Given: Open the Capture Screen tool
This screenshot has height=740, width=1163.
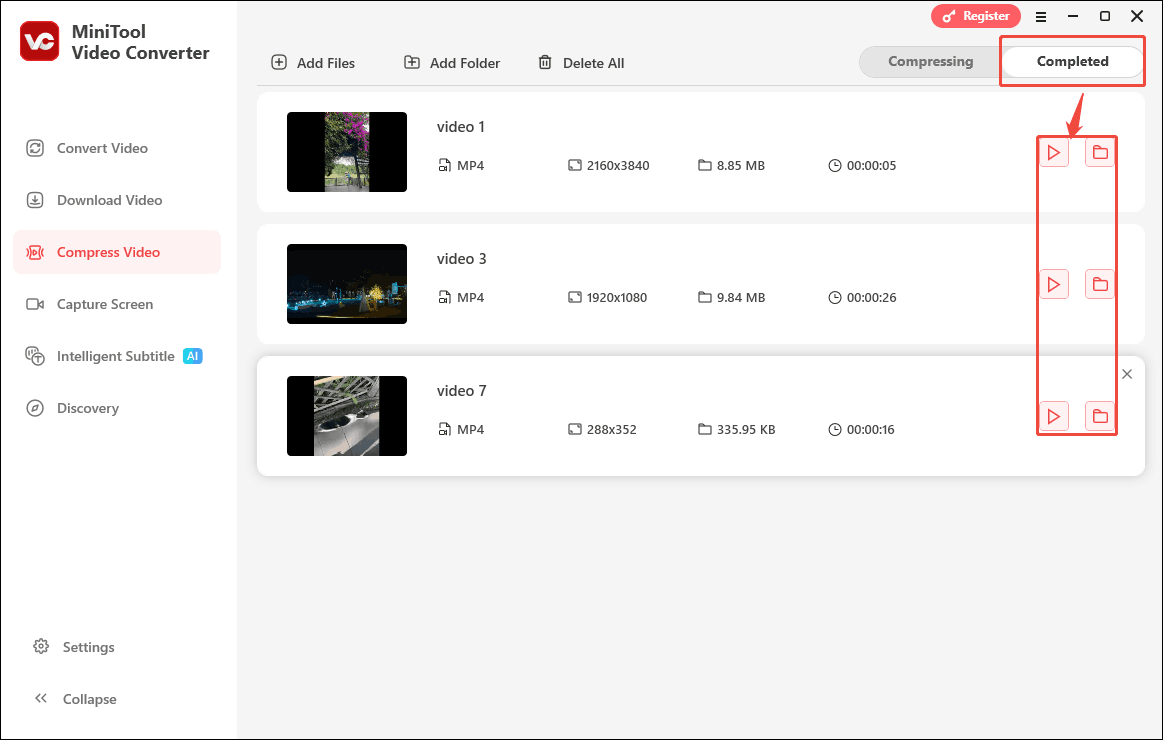Looking at the screenshot, I should click(x=103, y=304).
